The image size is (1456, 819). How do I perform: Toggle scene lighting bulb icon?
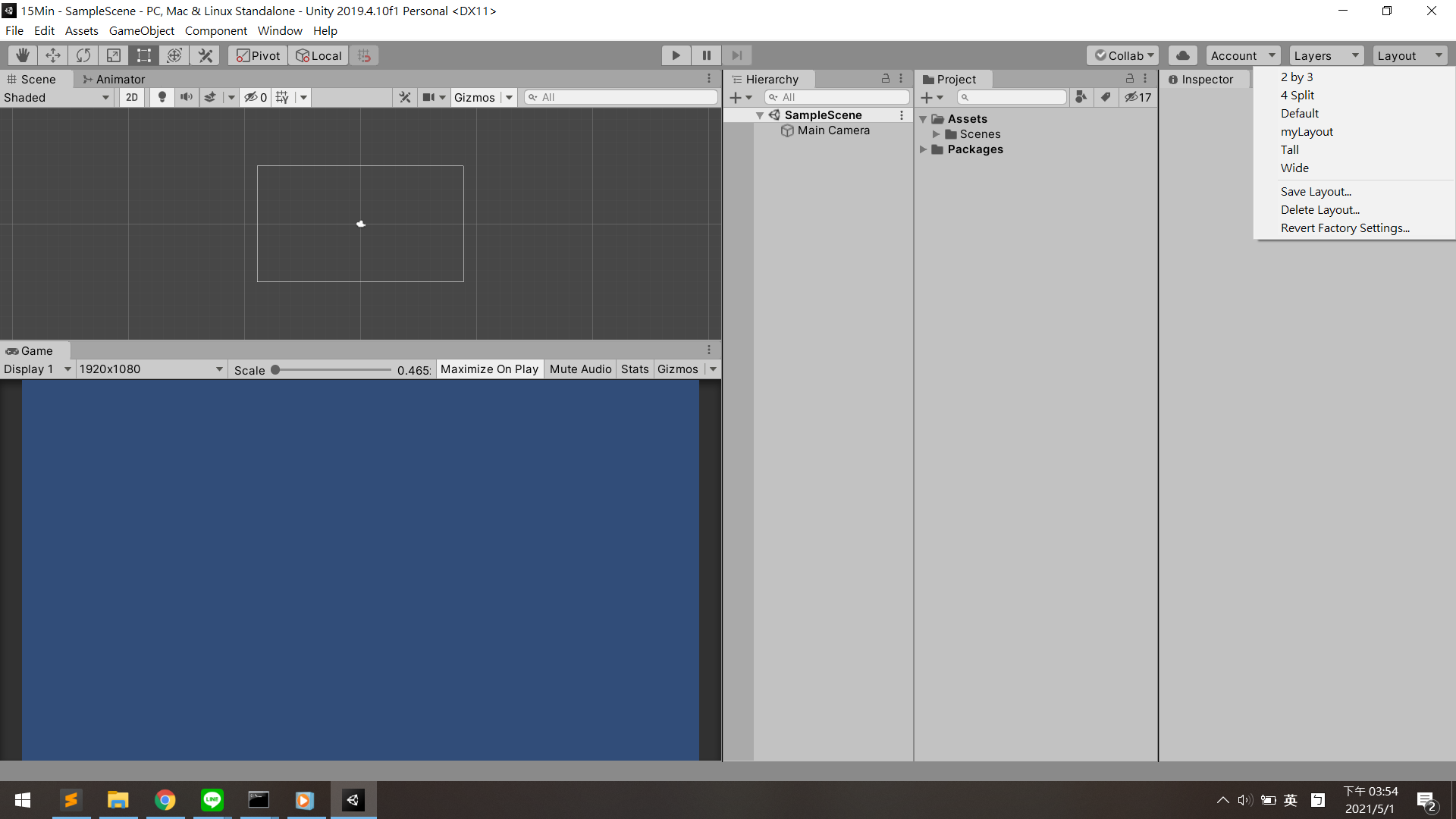(x=162, y=97)
